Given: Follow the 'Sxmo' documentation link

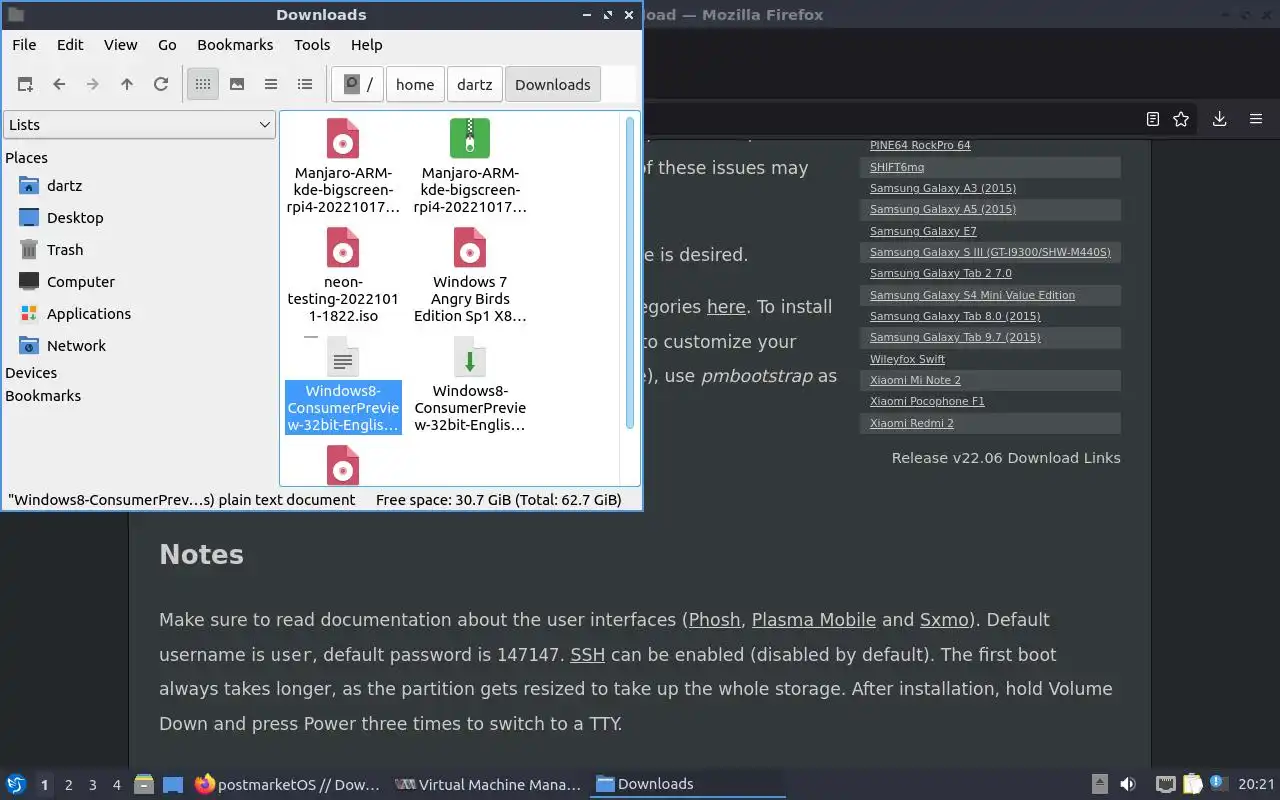Looking at the screenshot, I should 944,620.
